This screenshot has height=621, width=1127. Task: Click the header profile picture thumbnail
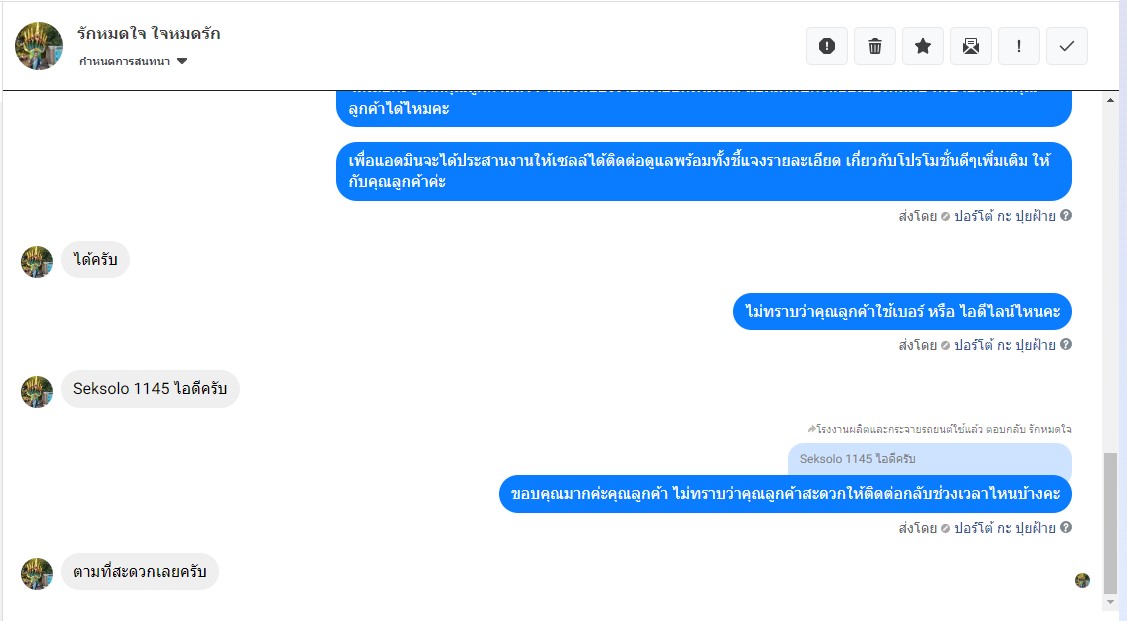(39, 45)
